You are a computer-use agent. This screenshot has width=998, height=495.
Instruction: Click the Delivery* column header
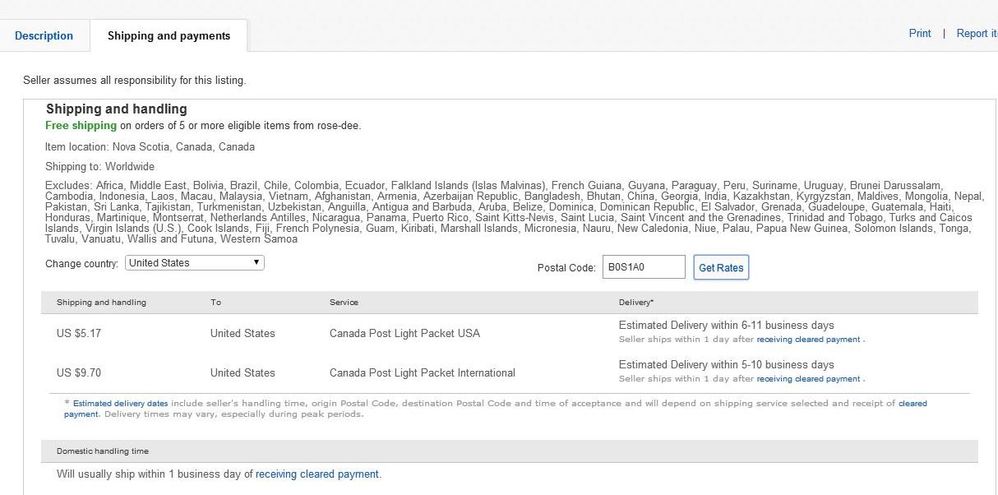637,302
